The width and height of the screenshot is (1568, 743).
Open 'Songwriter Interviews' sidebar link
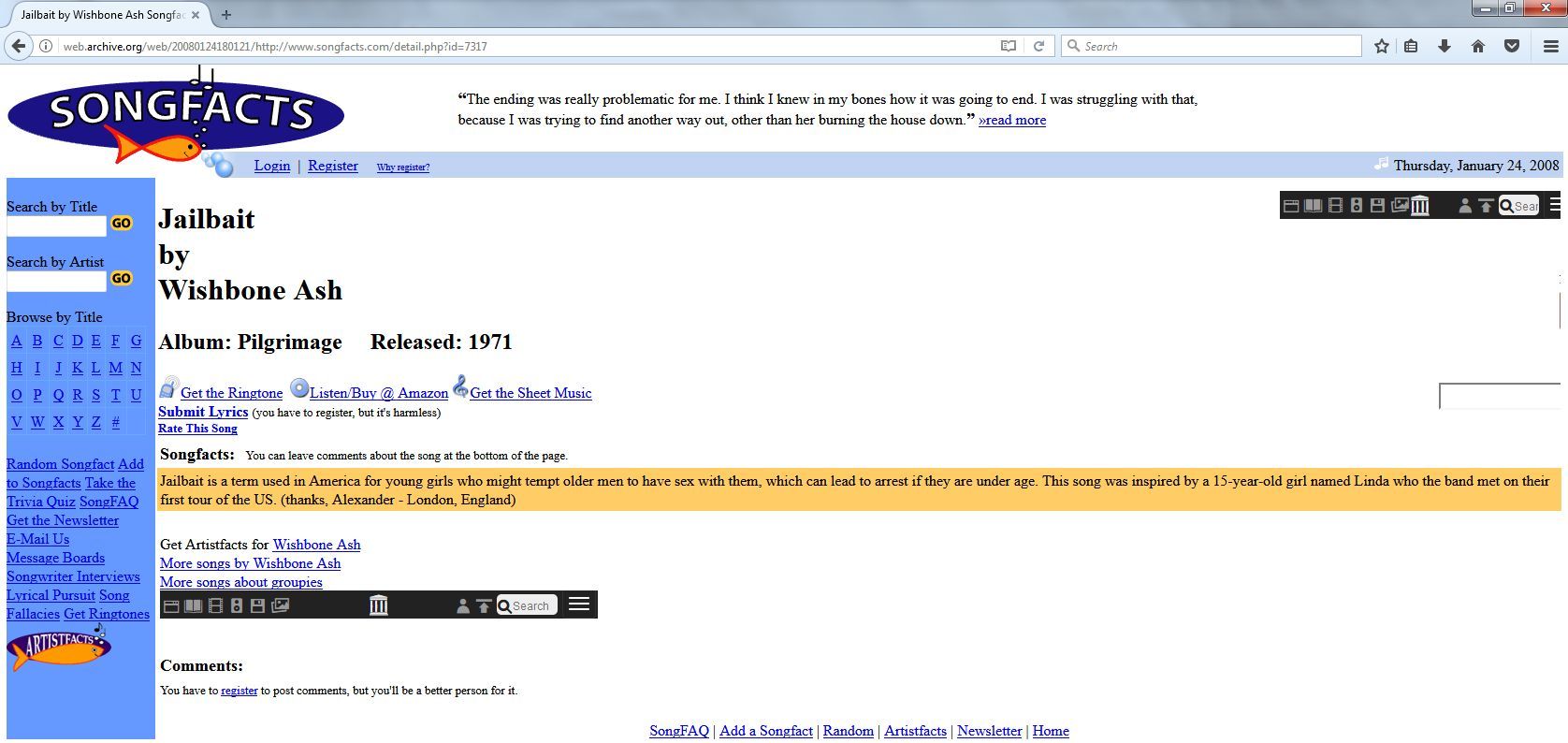[73, 576]
